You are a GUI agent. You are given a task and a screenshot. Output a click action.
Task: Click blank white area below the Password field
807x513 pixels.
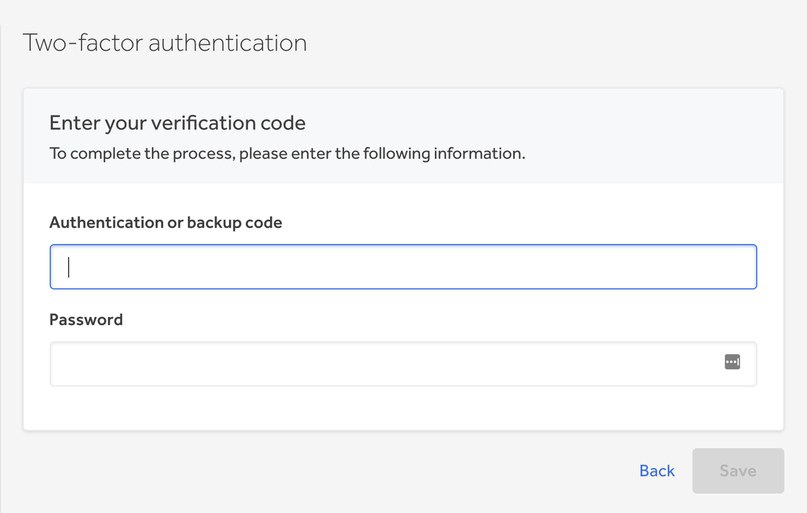400,408
